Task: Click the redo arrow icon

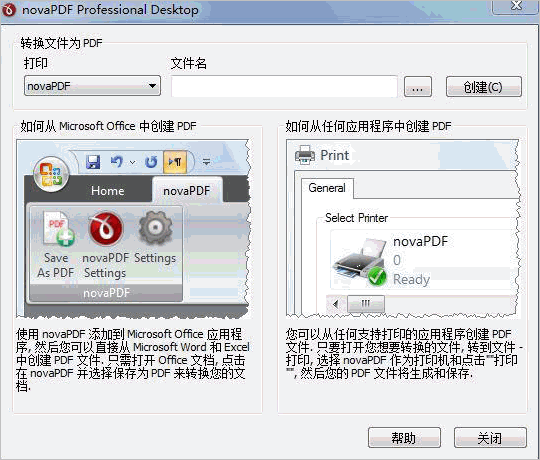Action: click(x=151, y=161)
